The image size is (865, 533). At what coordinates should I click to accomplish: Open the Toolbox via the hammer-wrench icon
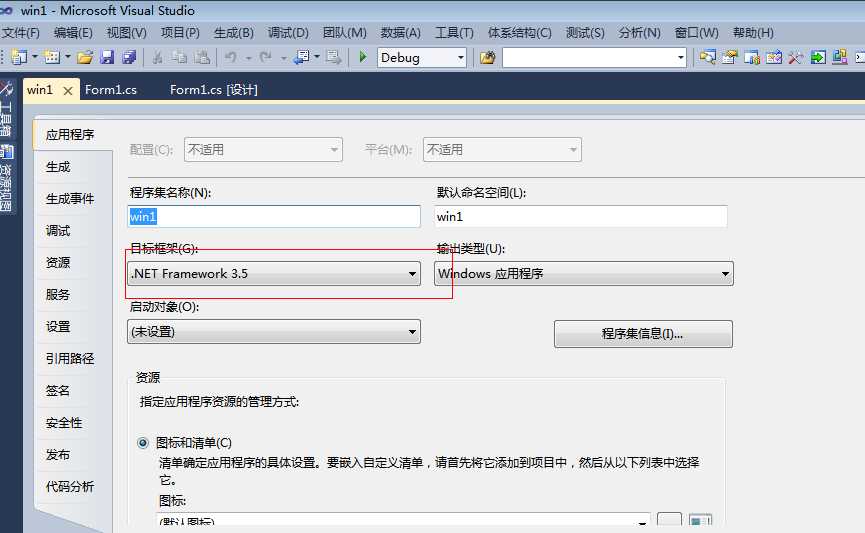point(795,57)
